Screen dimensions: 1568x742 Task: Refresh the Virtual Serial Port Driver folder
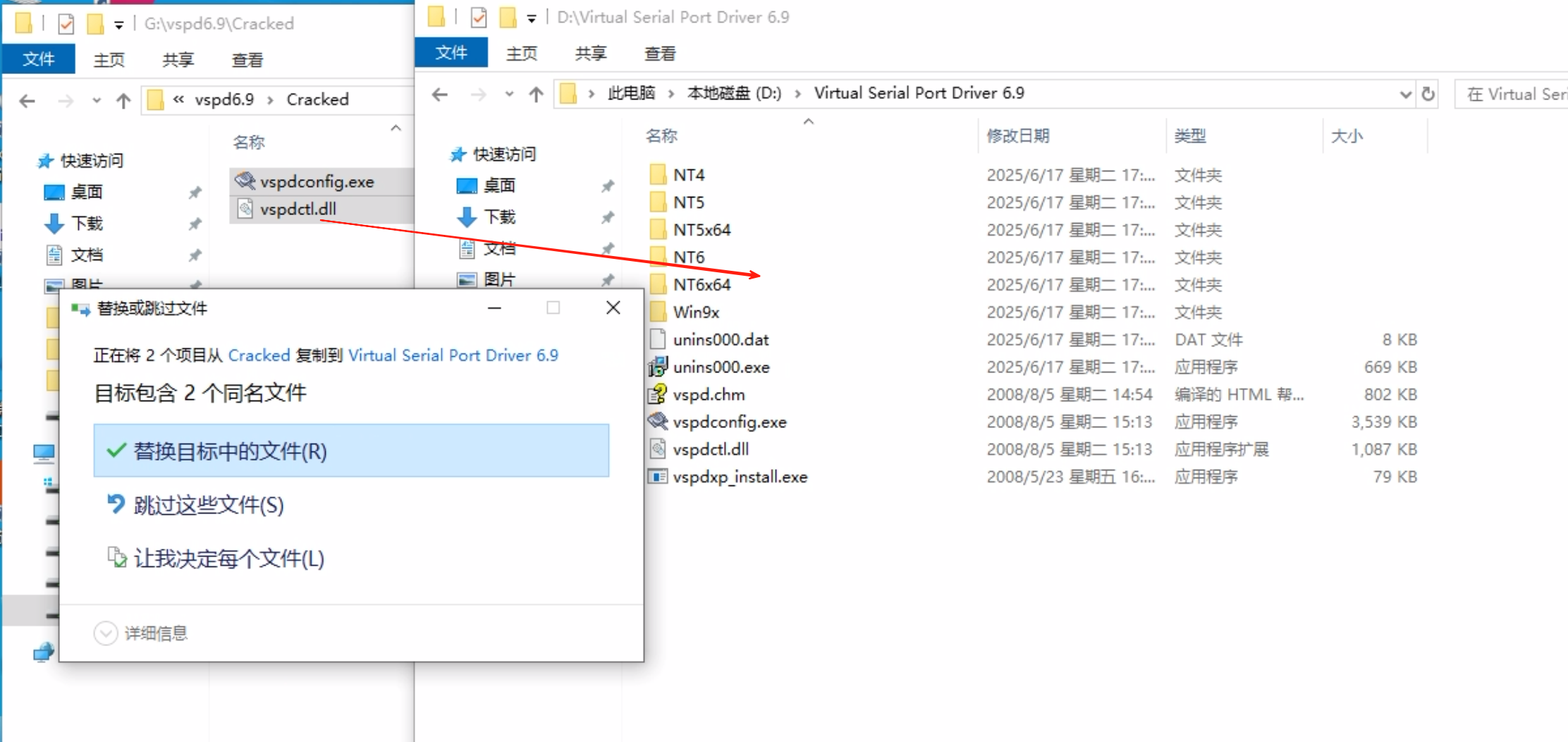(x=1428, y=94)
